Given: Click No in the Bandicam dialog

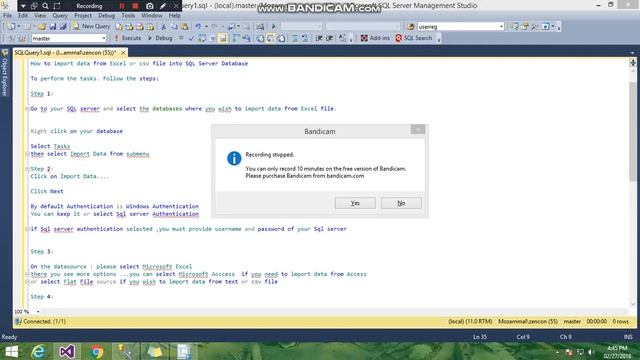Looking at the screenshot, I should pos(401,203).
